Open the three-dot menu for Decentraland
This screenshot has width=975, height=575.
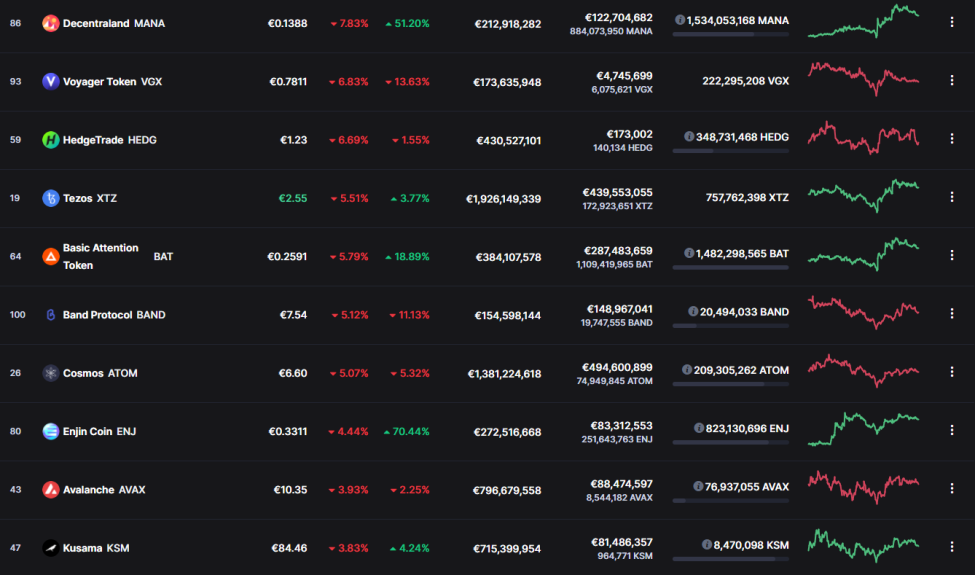pos(951,22)
